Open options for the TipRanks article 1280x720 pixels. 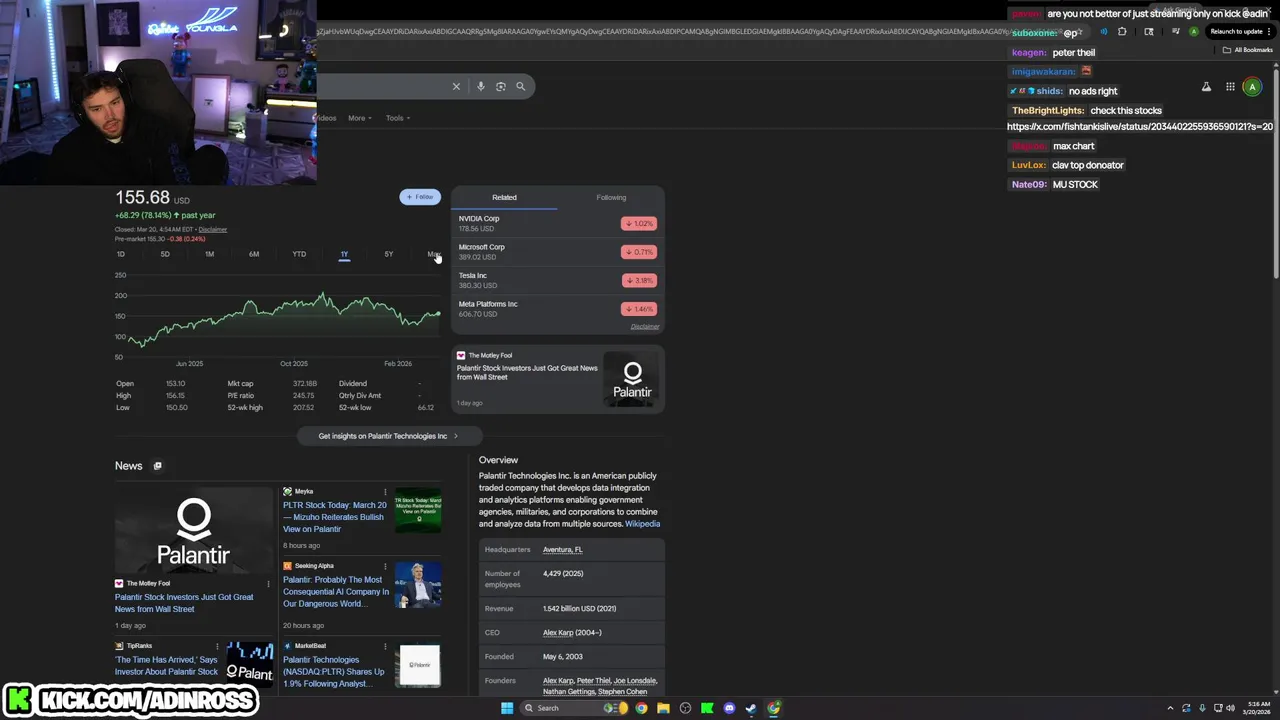click(x=217, y=646)
